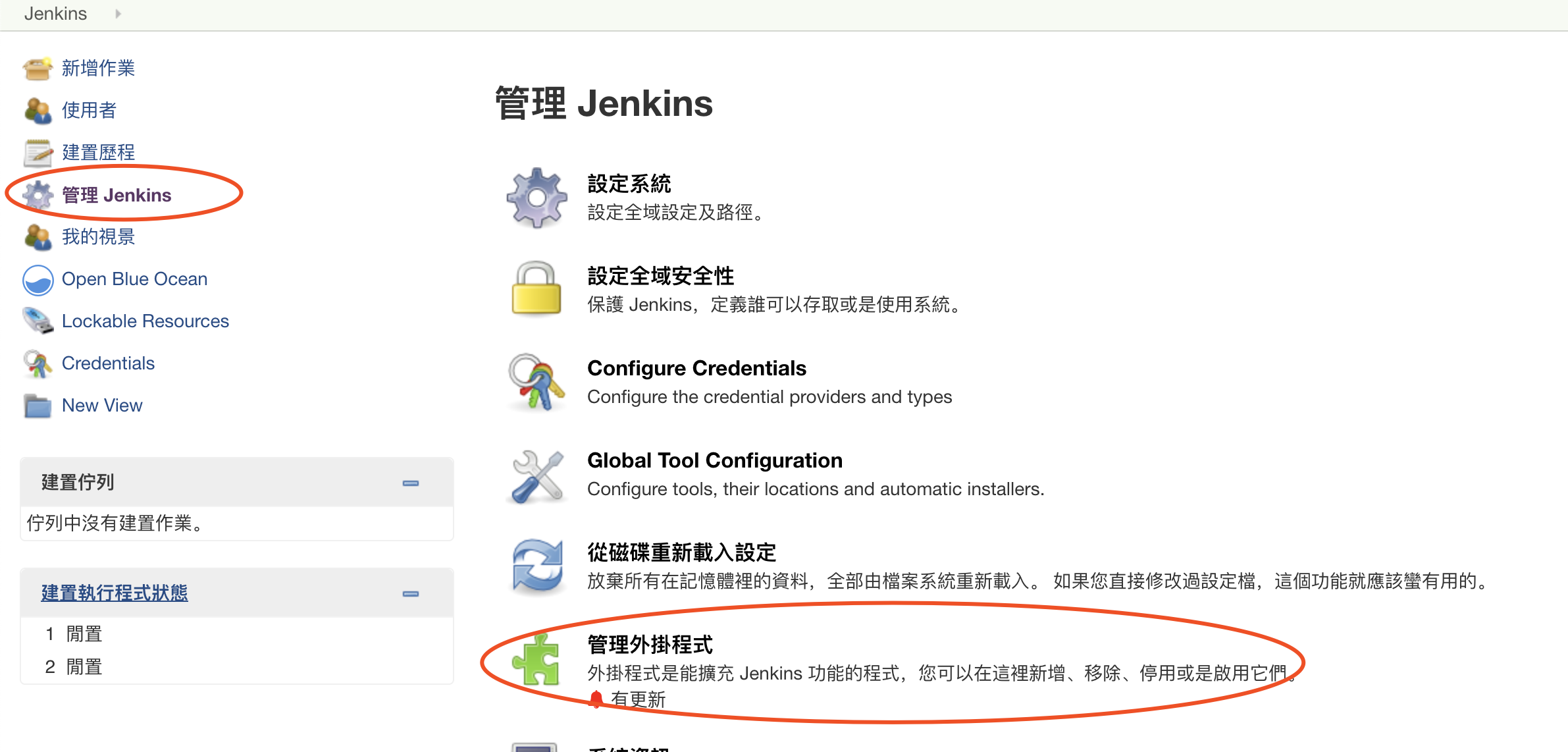Image resolution: width=1568 pixels, height=752 pixels.
Task: Open the 我的視景 link
Action: (x=98, y=236)
